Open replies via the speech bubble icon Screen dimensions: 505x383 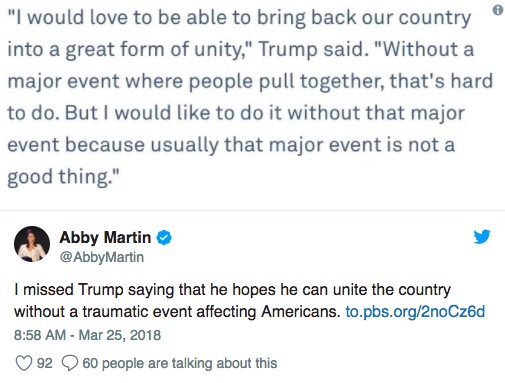tap(70, 363)
